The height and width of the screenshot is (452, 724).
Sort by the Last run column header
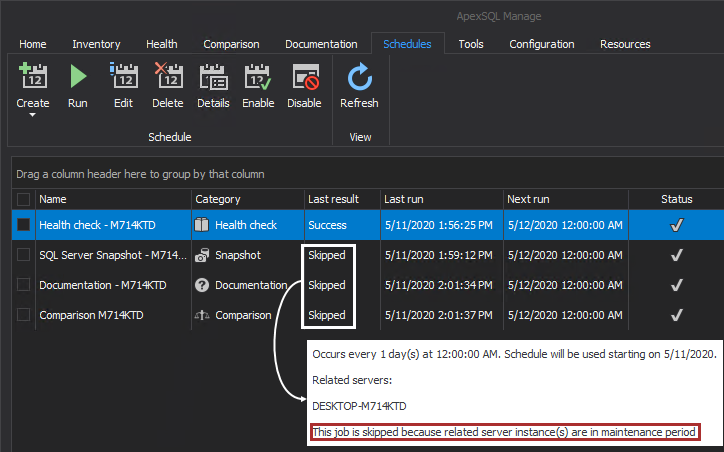tap(442, 199)
